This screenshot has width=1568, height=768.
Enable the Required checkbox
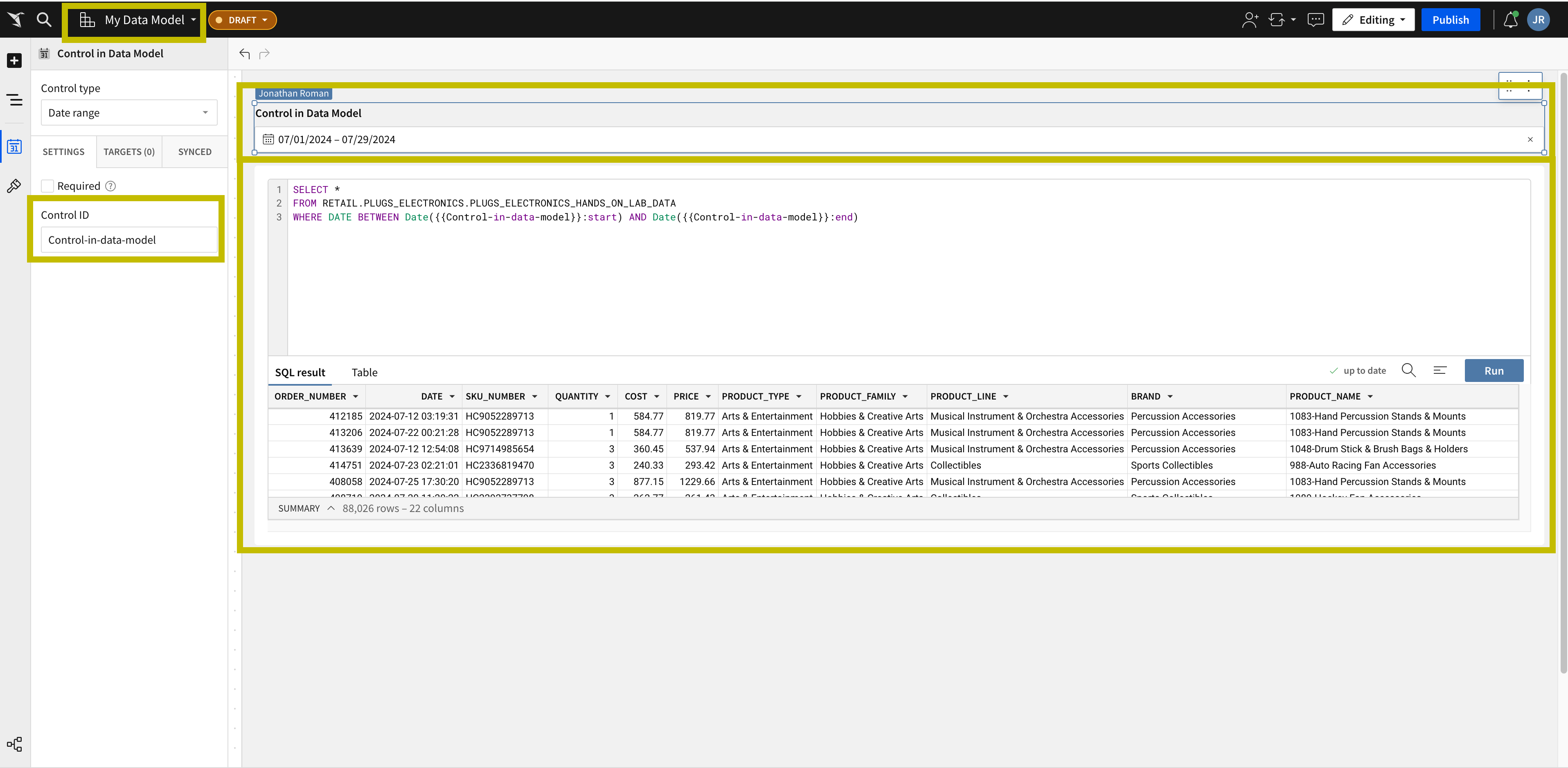pos(47,186)
